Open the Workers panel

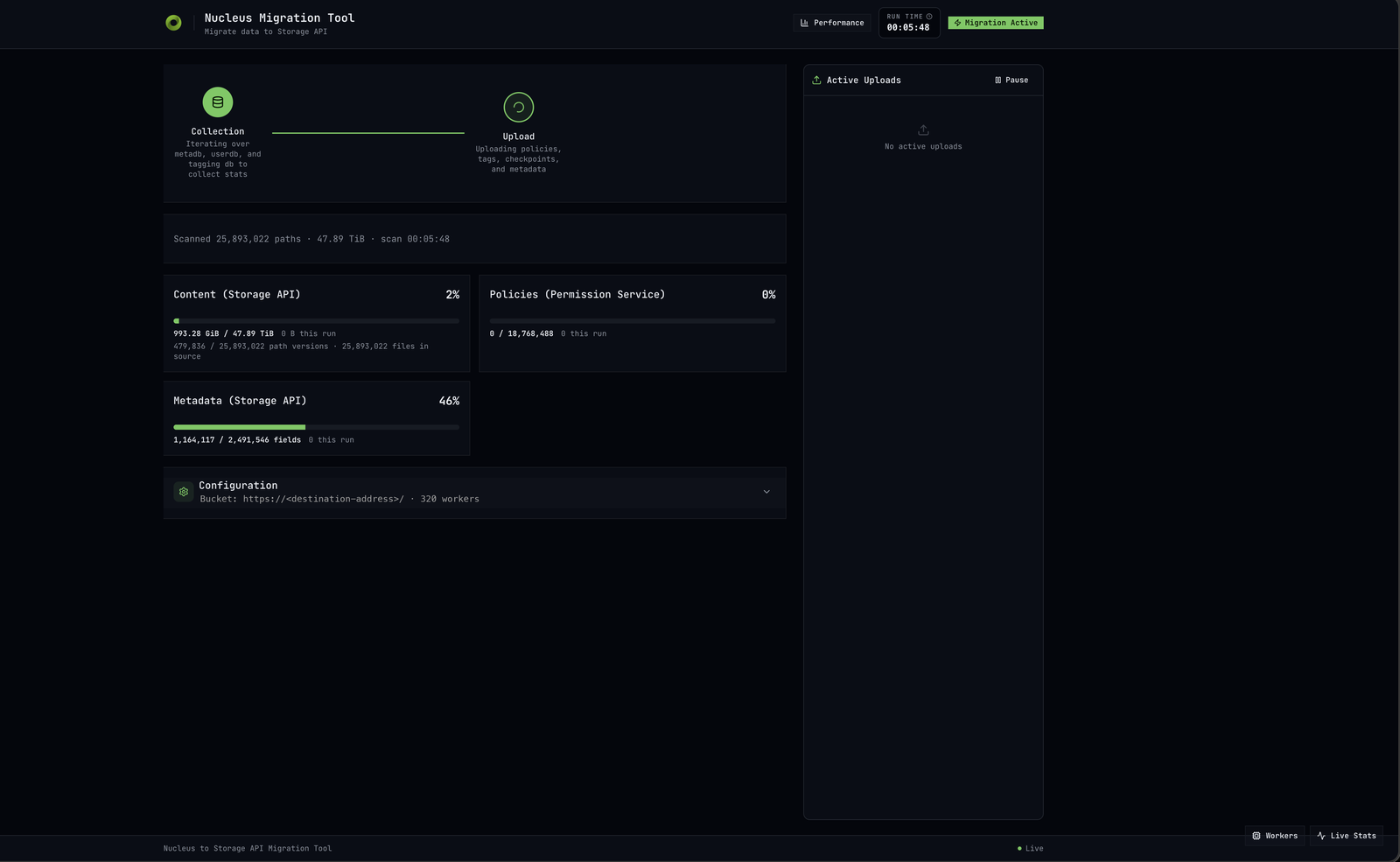coord(1275,836)
